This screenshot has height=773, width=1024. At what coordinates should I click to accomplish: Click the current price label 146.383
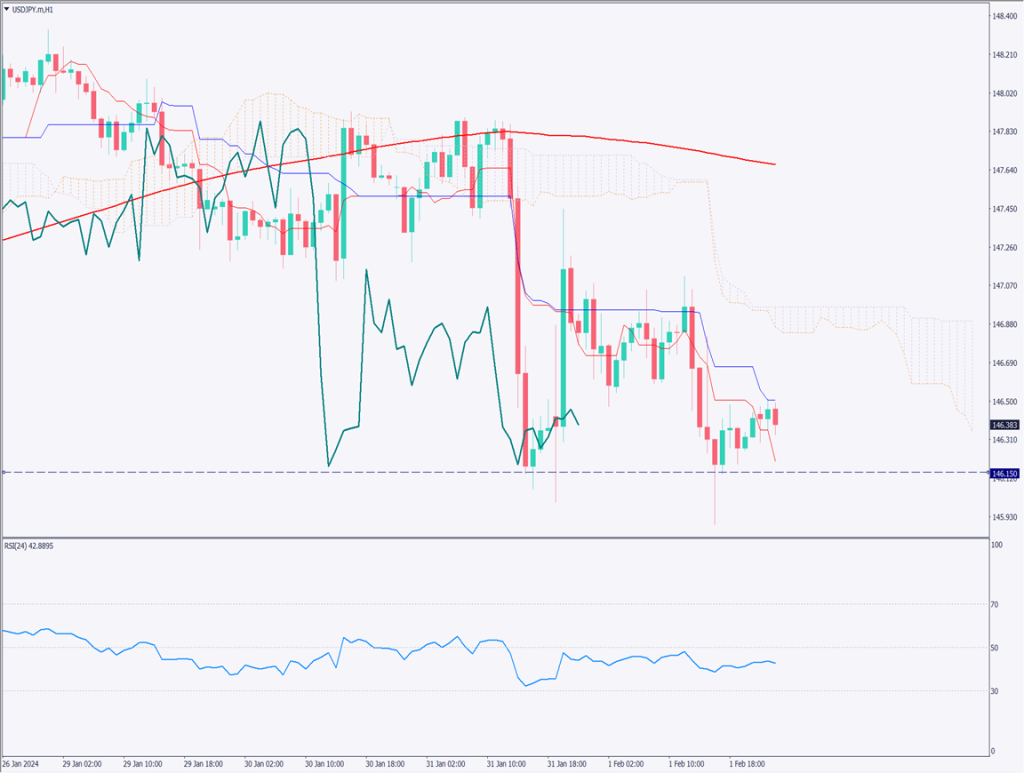(x=1003, y=424)
